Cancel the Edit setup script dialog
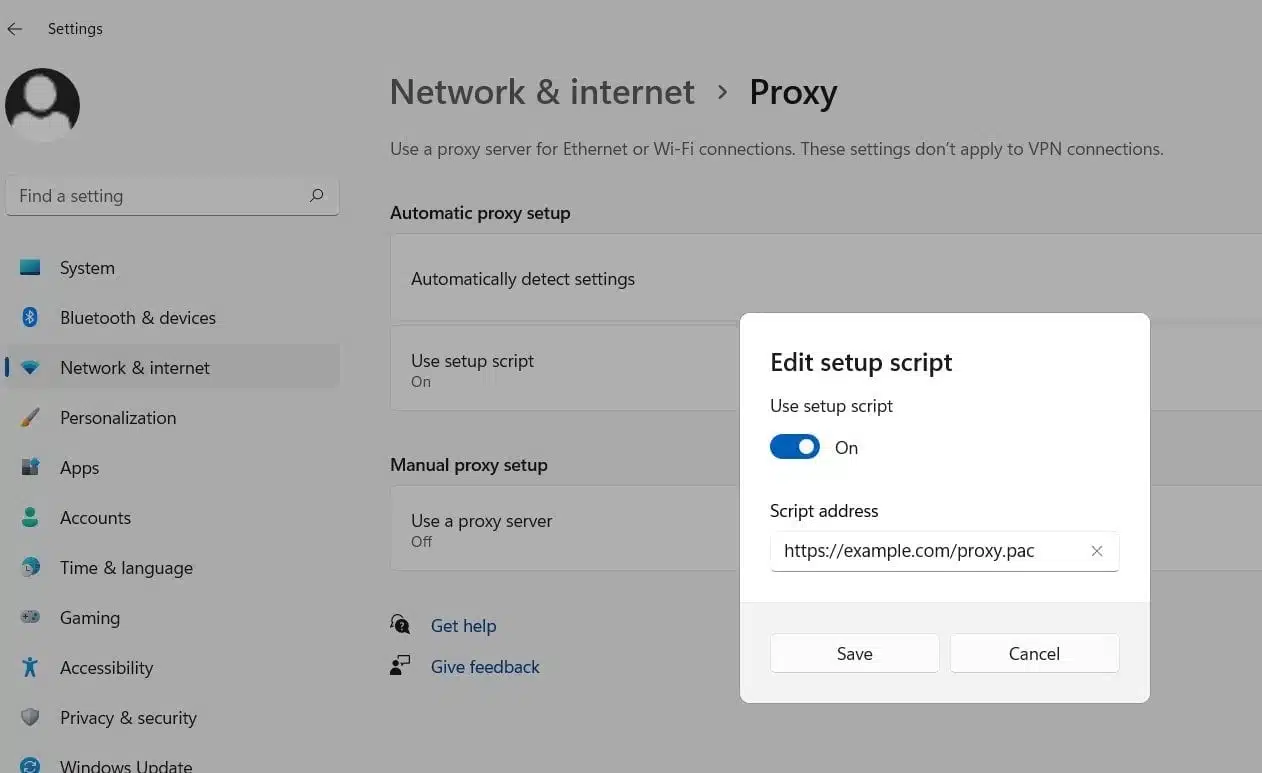Viewport: 1262px width, 773px height. pyautogui.click(x=1034, y=653)
